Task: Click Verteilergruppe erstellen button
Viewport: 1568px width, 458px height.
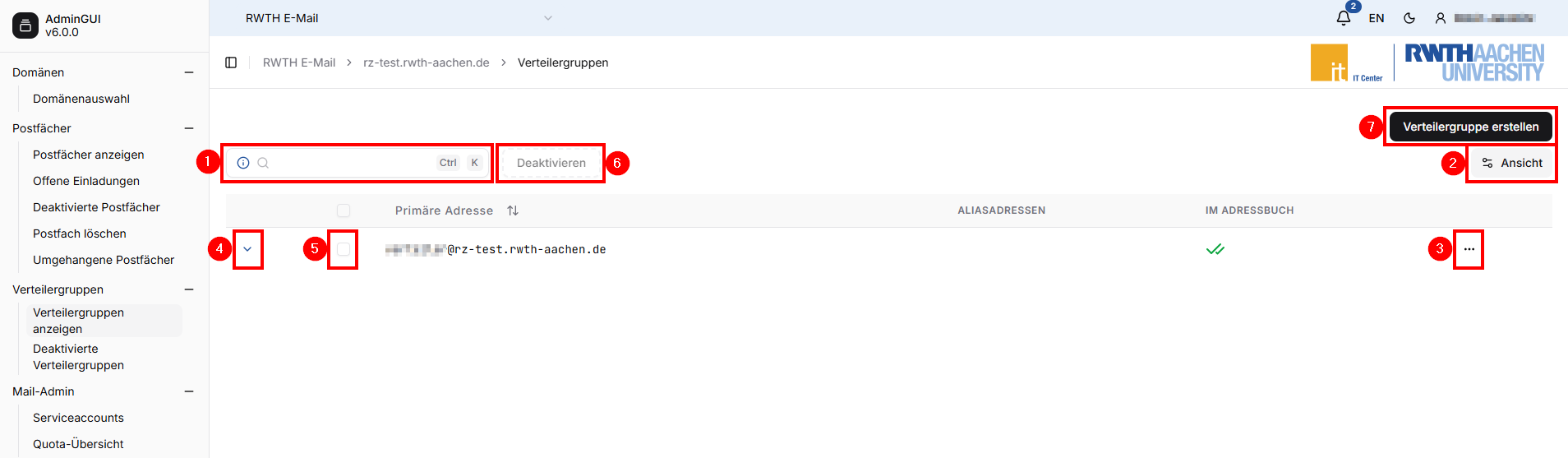Action: [x=1470, y=127]
